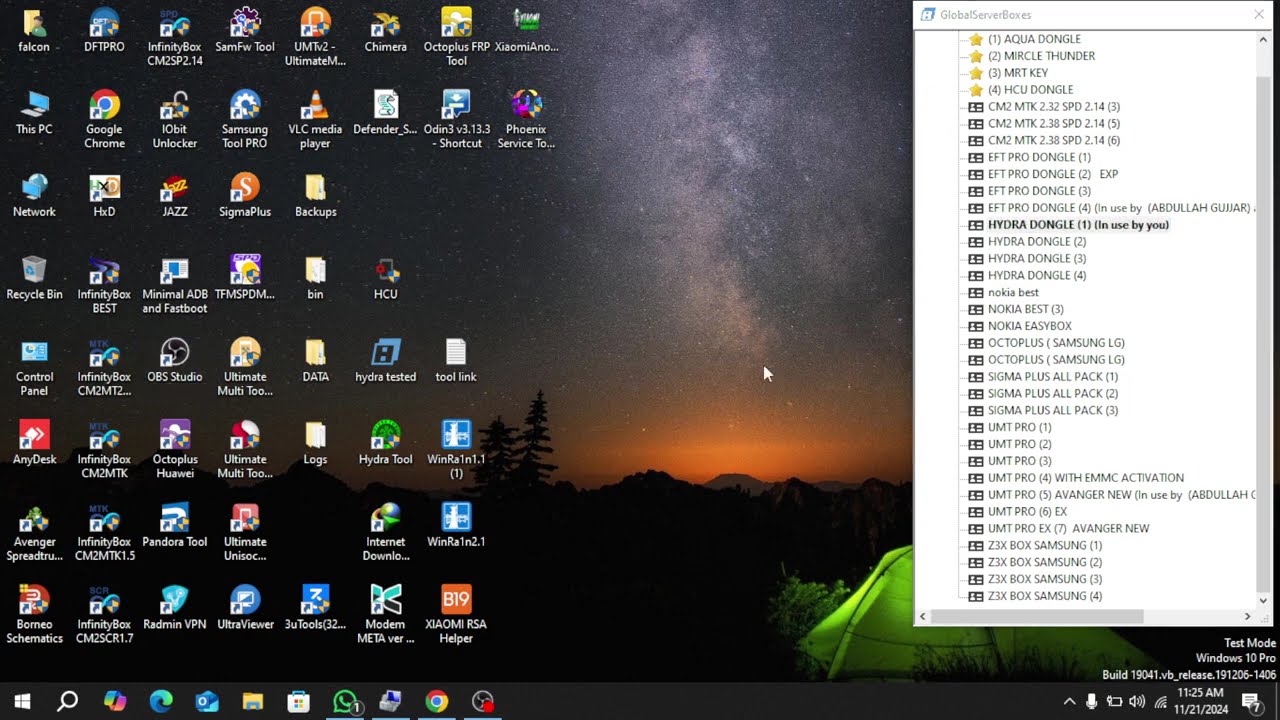Launch the Chimera desktop icon
The image size is (1280, 720).
(386, 31)
